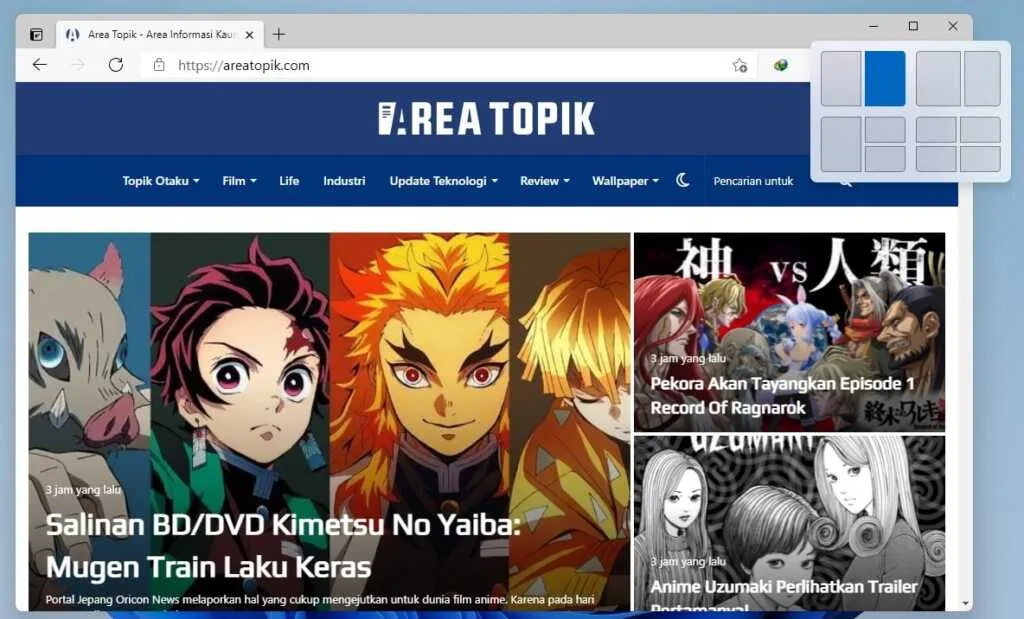
Task: Open a new tab with plus button
Action: point(279,34)
